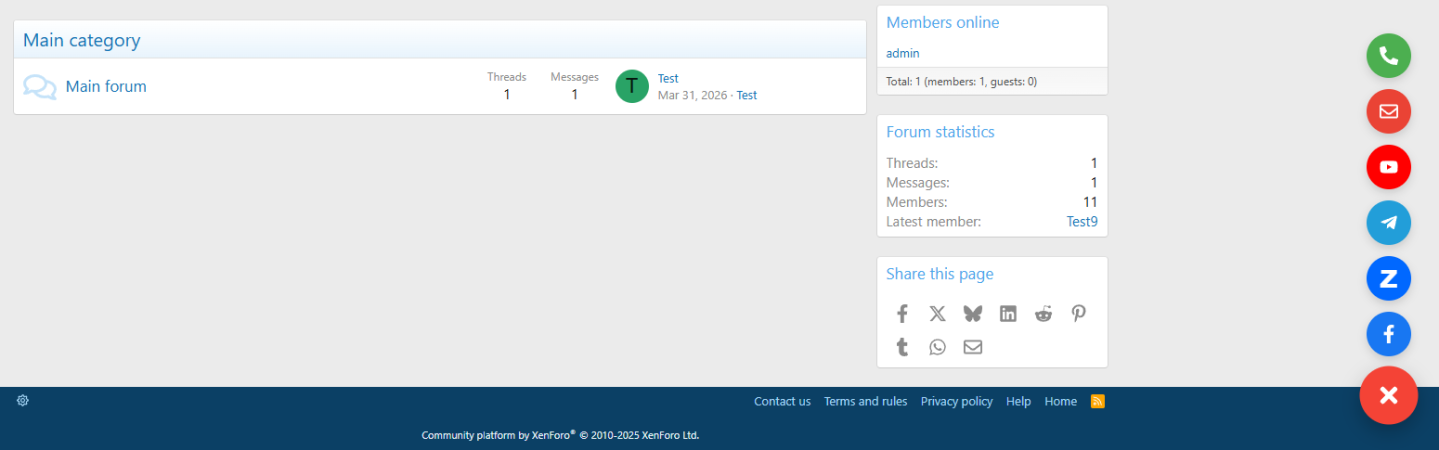This screenshot has width=1439, height=450.
Task: Open the Telegram floating button
Action: tap(1388, 223)
